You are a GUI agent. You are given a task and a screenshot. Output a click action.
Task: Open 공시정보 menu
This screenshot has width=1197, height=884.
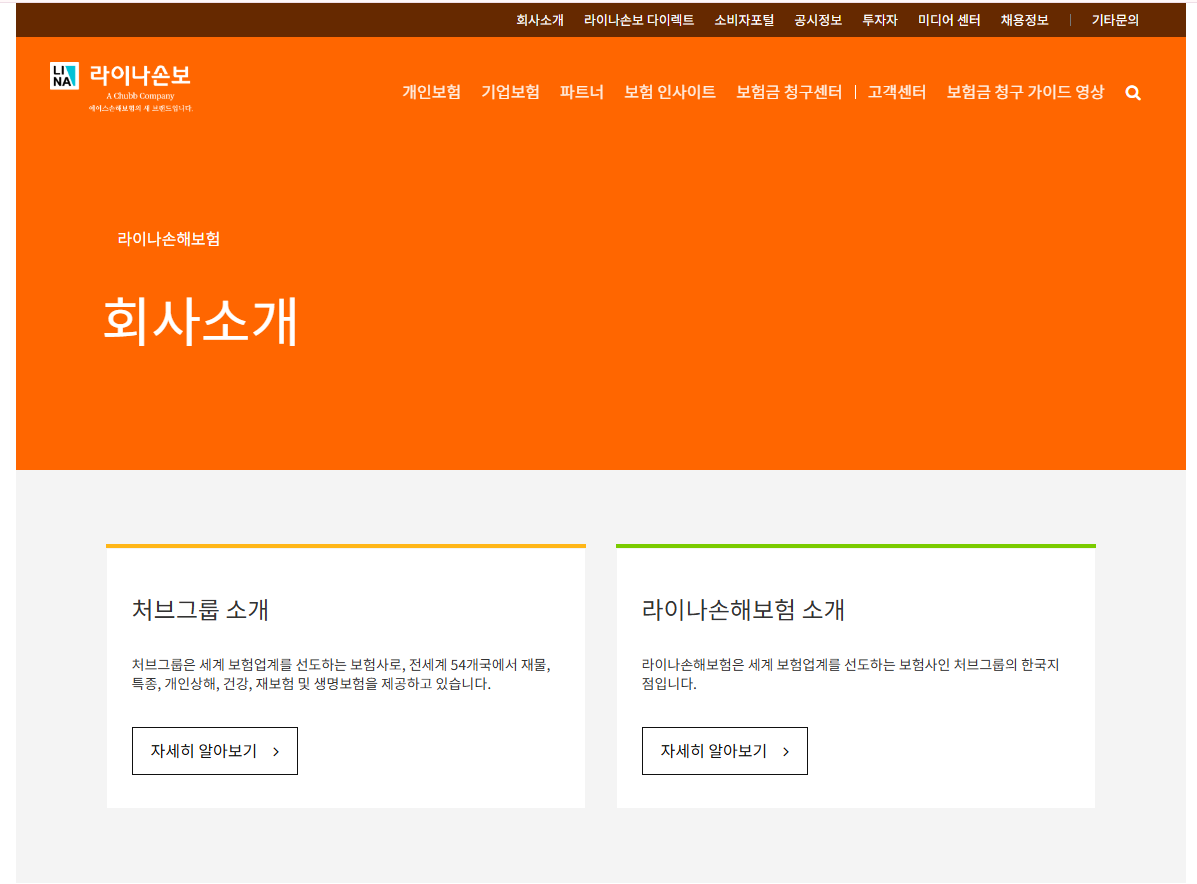click(x=818, y=21)
